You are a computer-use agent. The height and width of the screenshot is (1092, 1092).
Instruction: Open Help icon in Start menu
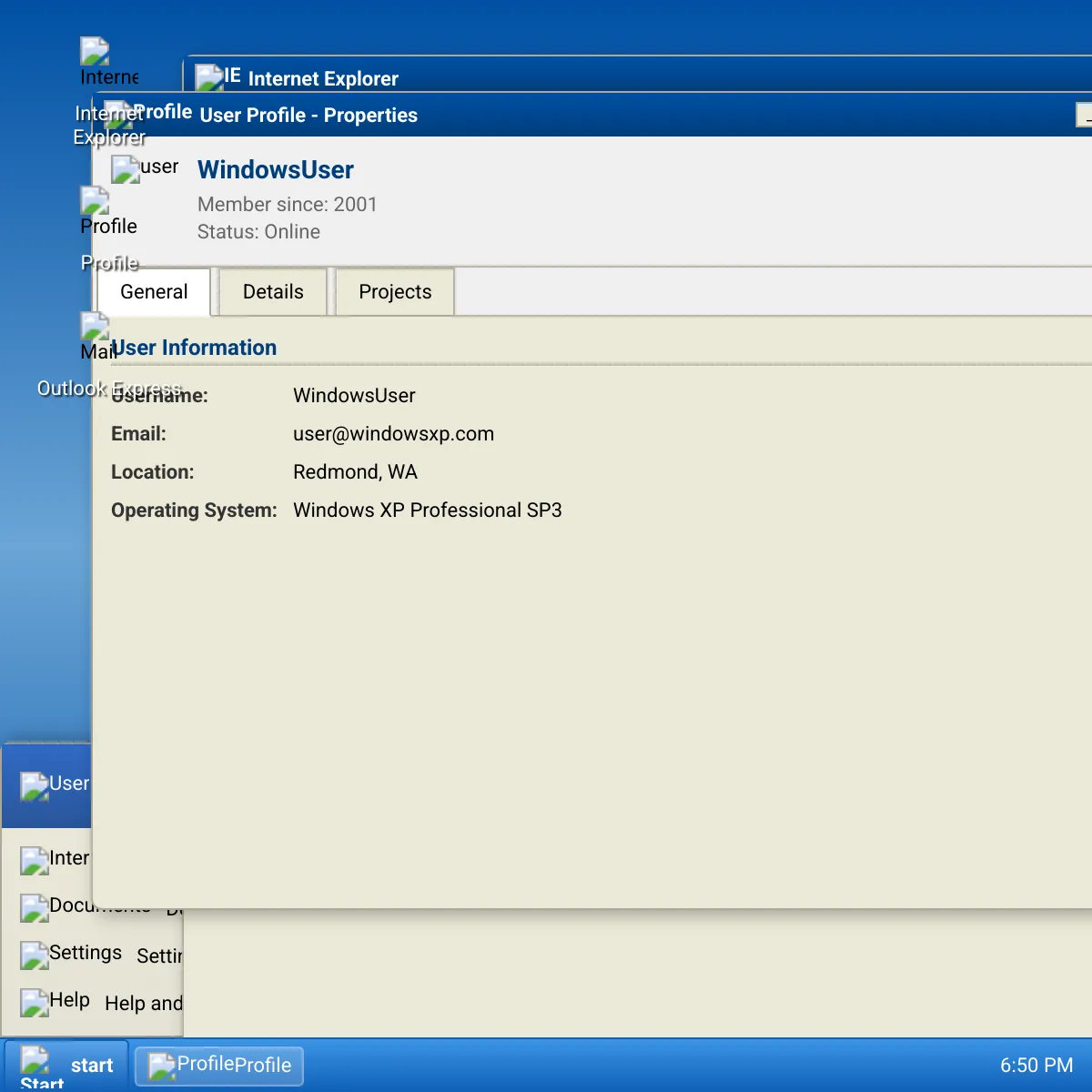click(x=35, y=1002)
